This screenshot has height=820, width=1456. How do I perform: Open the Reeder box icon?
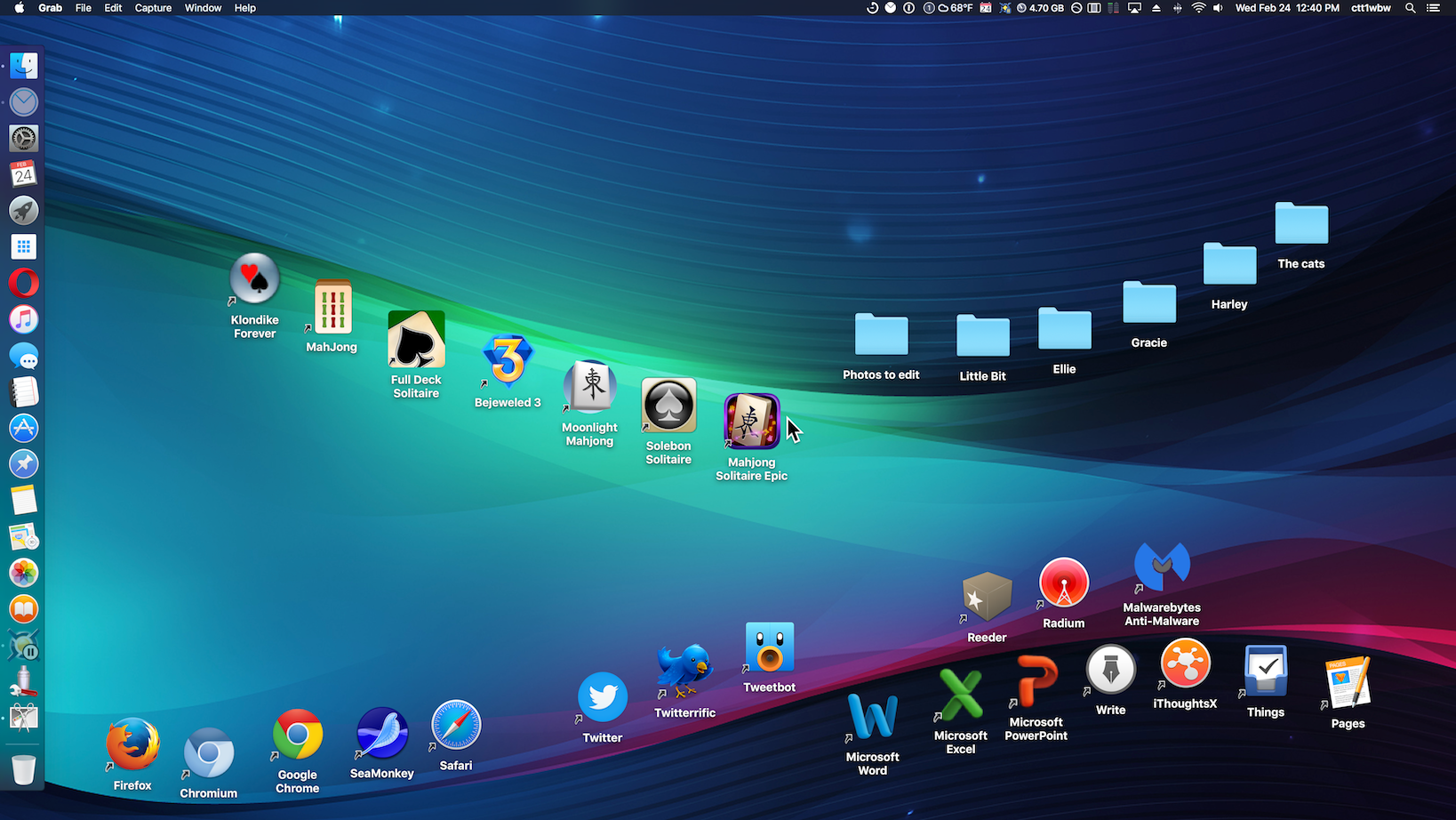click(x=987, y=597)
